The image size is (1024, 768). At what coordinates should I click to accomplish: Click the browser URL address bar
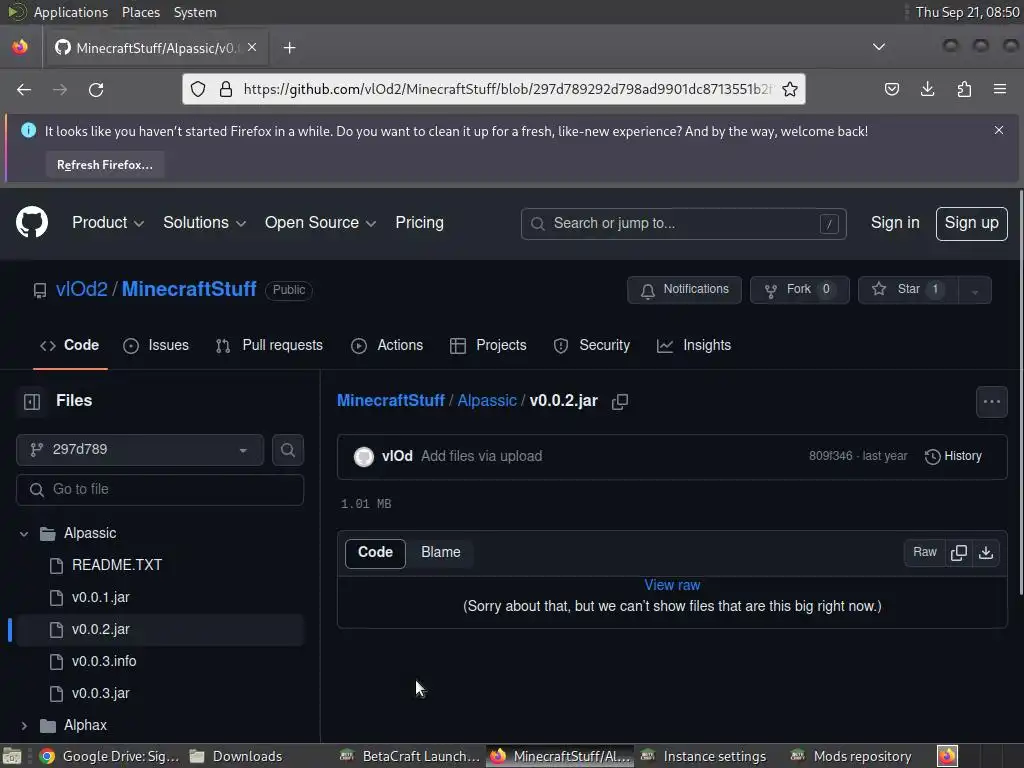coord(494,89)
